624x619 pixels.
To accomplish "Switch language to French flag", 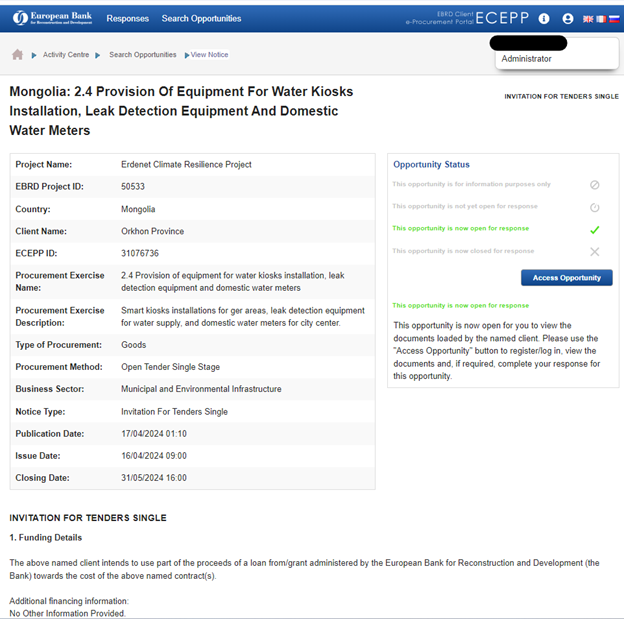I will (x=601, y=19).
